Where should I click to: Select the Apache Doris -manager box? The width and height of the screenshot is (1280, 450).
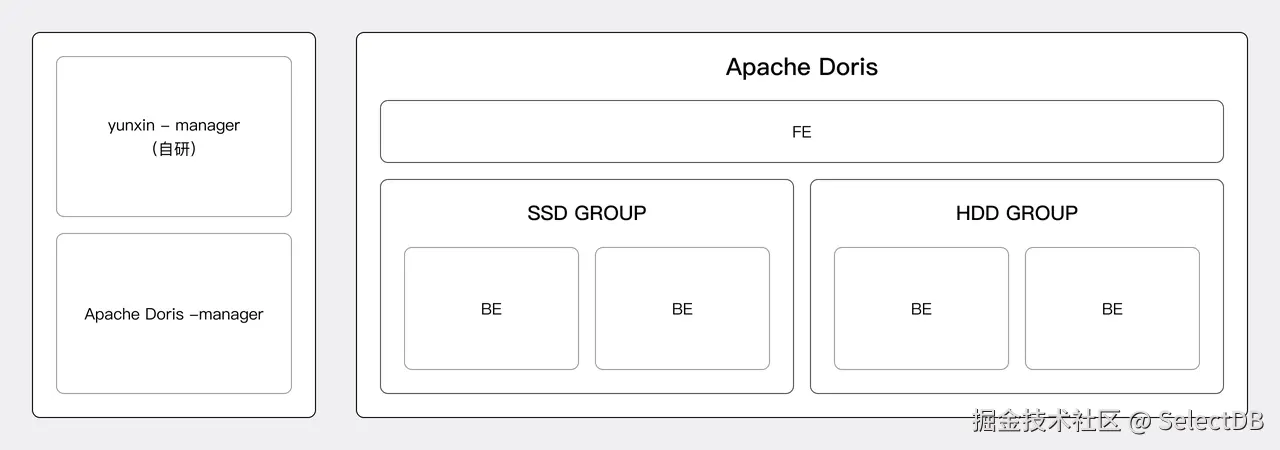[174, 313]
